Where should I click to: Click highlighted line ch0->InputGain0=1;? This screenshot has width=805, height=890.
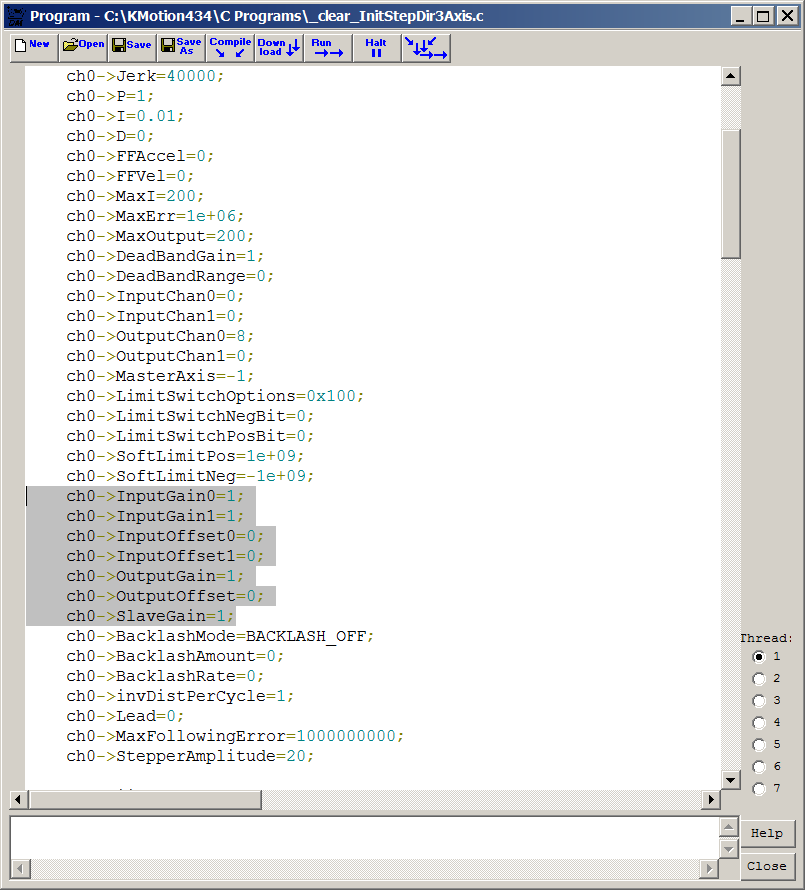pos(155,496)
